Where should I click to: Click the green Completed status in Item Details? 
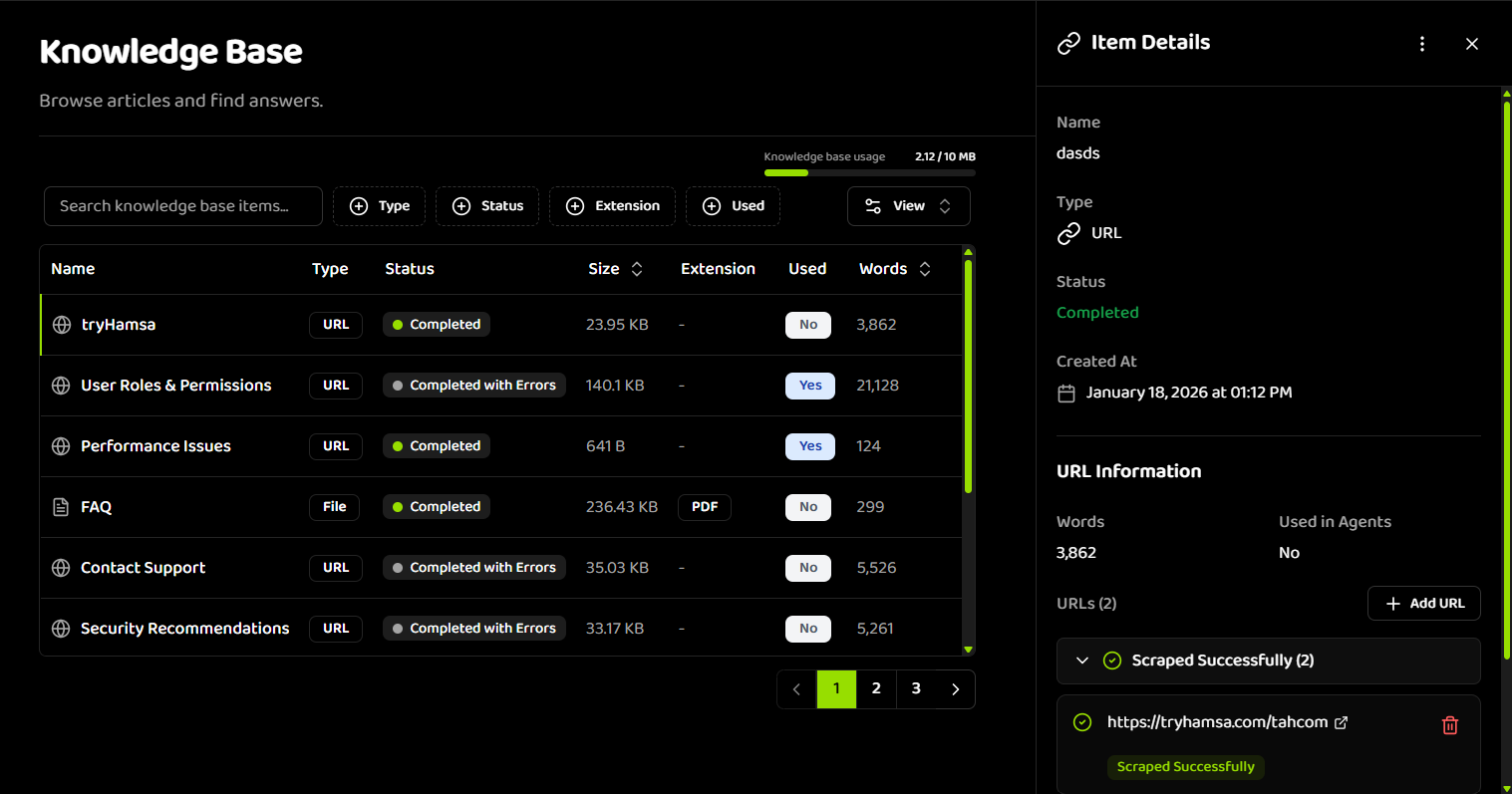[x=1097, y=313]
